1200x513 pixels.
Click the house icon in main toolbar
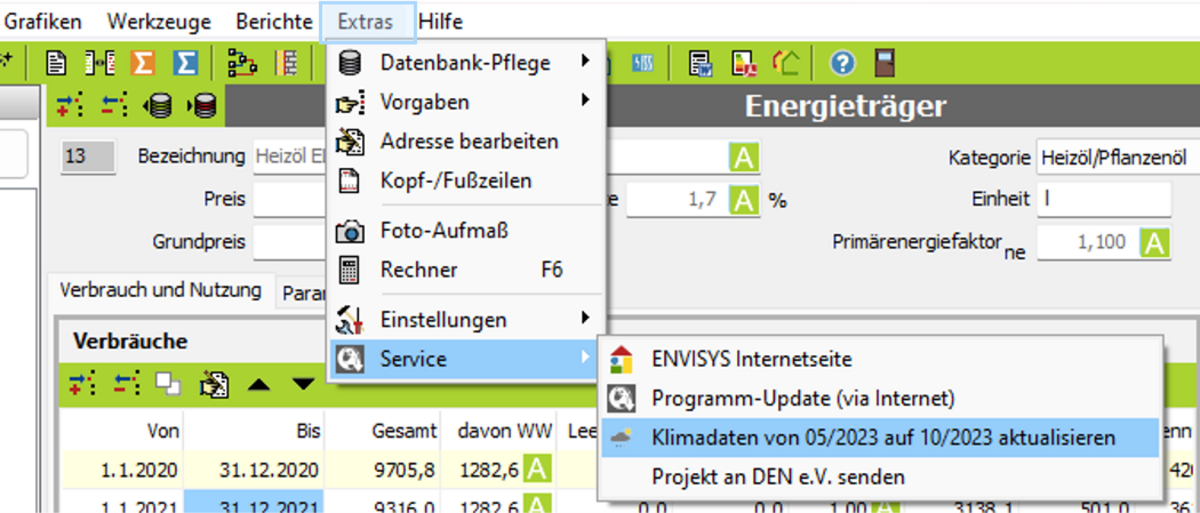785,63
